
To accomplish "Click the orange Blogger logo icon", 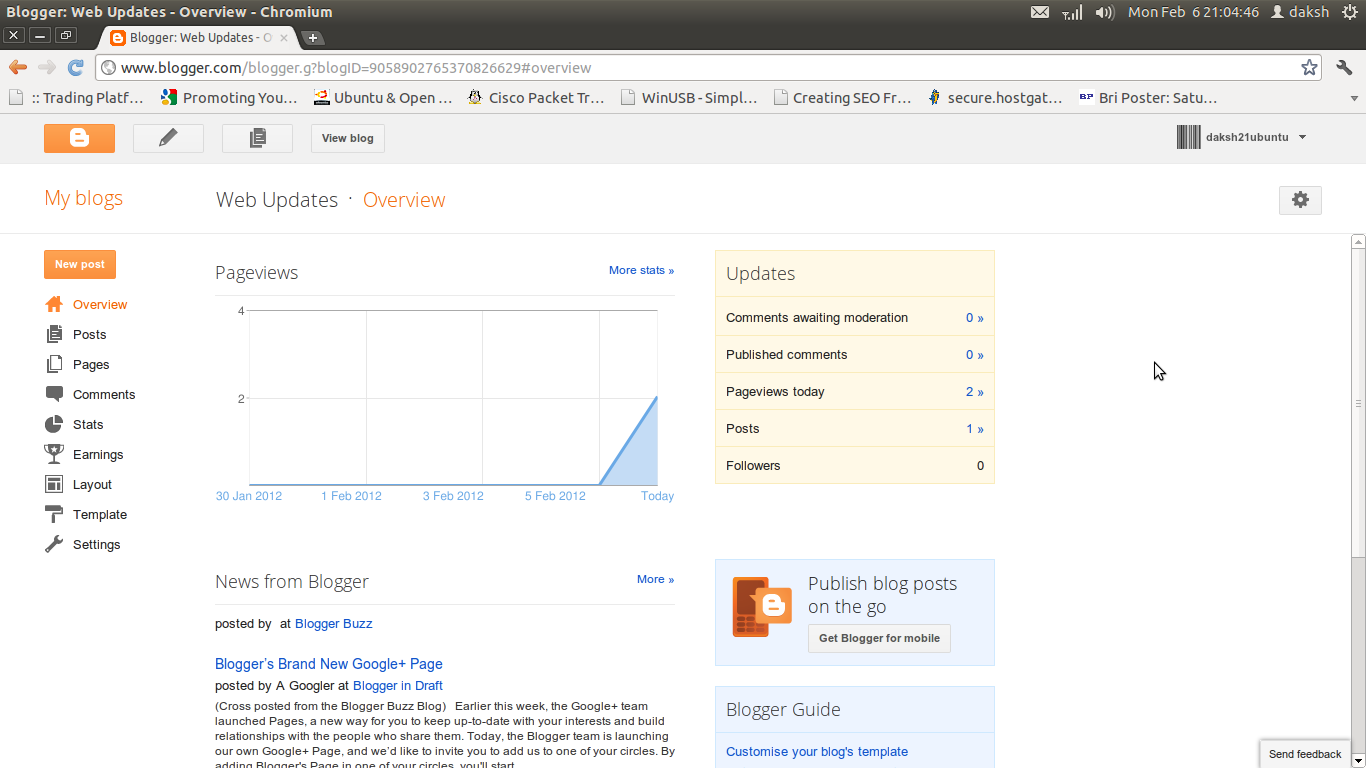I will [79, 138].
